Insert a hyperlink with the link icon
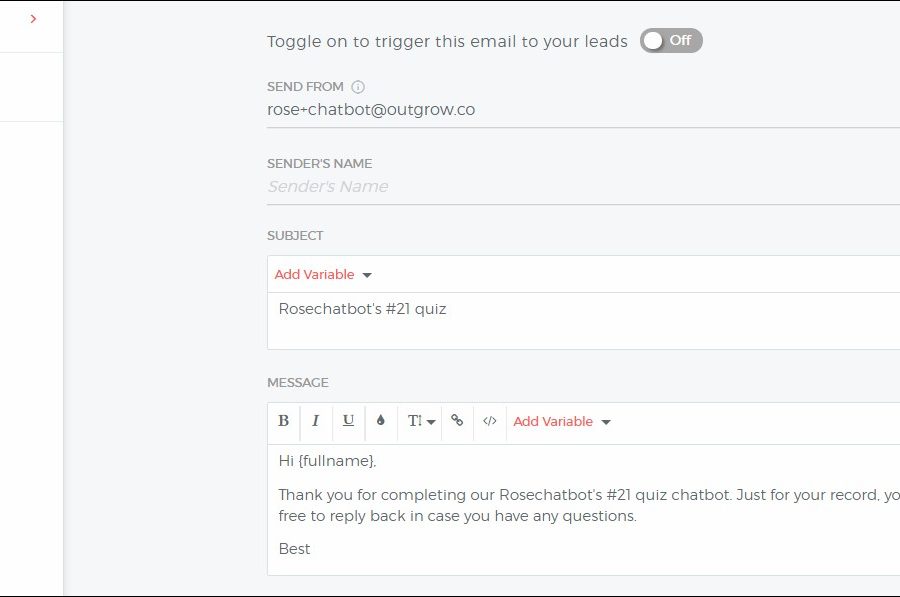 pyautogui.click(x=457, y=421)
